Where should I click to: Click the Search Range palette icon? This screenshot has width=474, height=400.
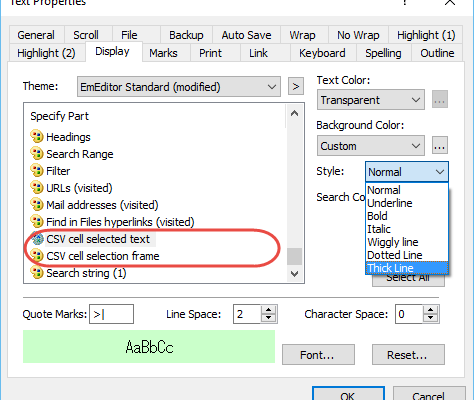pyautogui.click(x=37, y=154)
